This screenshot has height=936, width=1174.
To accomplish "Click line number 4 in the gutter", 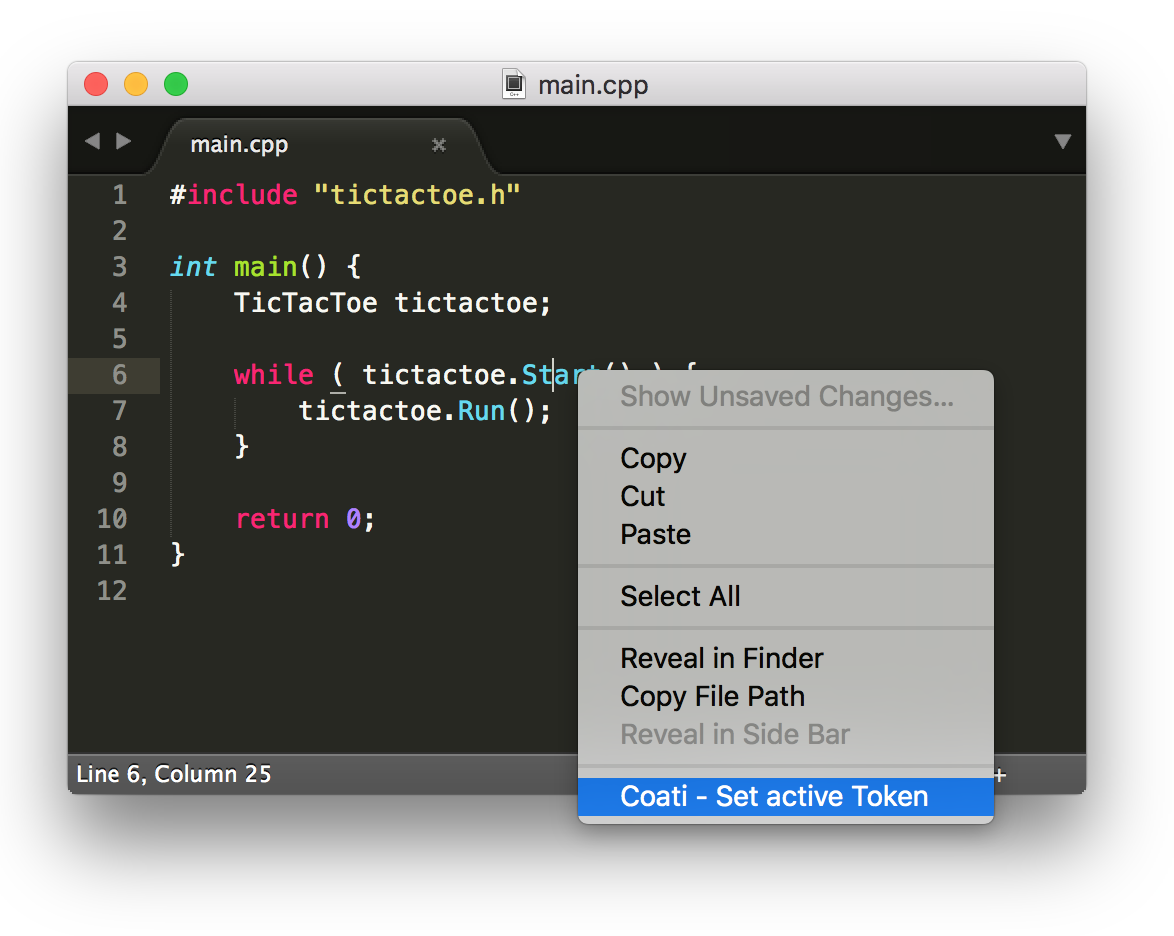I will (x=120, y=303).
